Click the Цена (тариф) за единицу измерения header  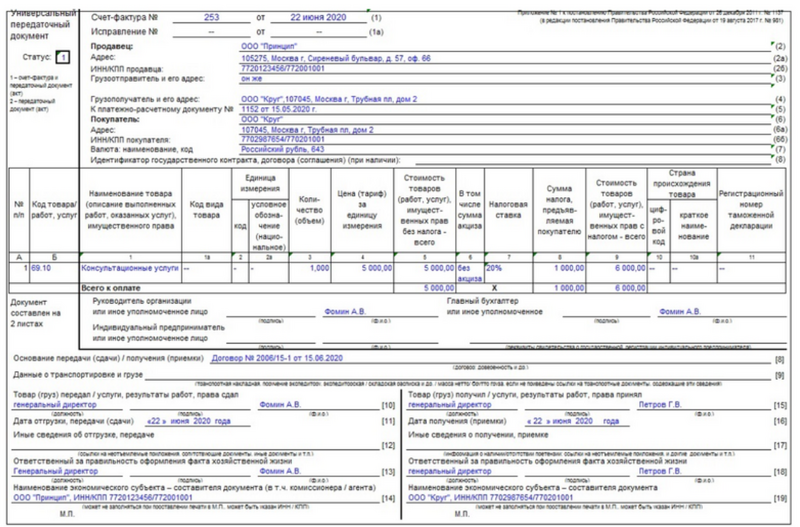(x=362, y=210)
